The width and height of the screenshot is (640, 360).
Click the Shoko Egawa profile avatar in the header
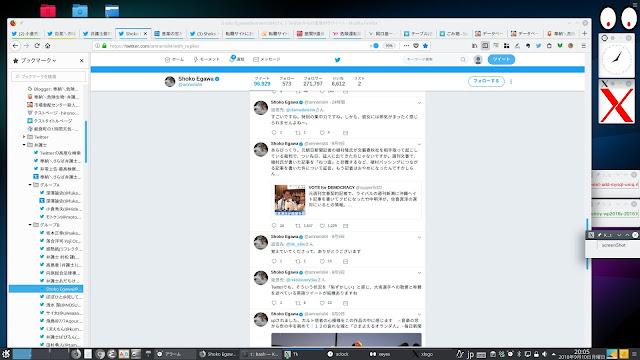pos(170,81)
